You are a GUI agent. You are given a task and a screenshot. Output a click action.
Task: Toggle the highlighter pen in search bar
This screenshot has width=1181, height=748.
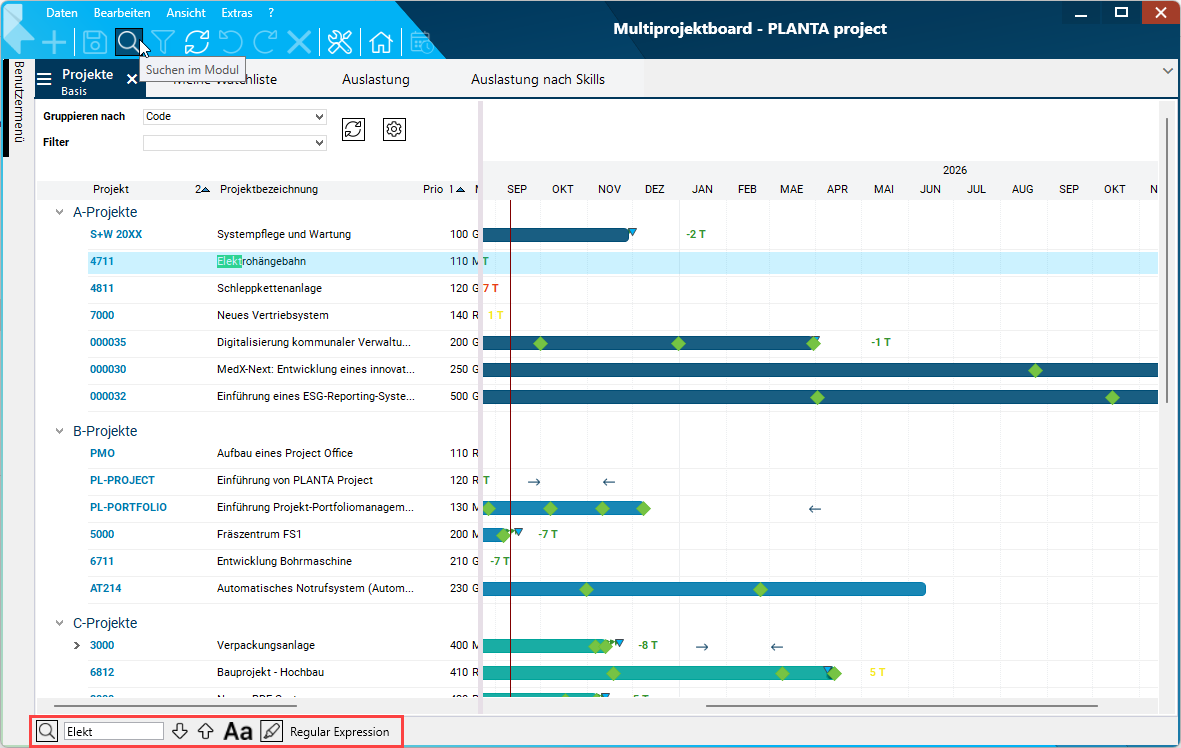(x=271, y=732)
